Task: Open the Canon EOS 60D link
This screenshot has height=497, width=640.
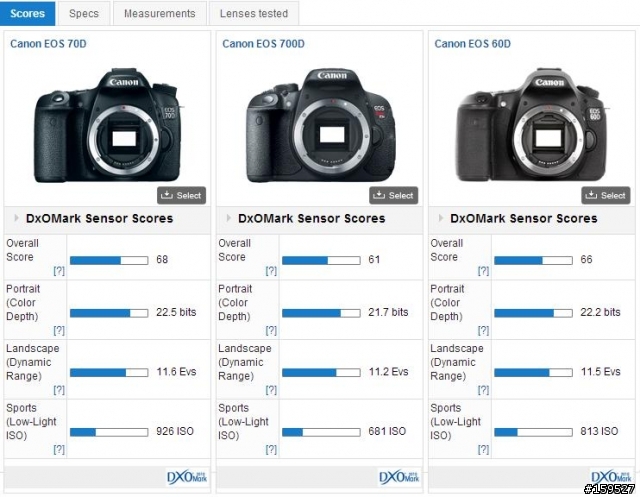Action: click(472, 44)
